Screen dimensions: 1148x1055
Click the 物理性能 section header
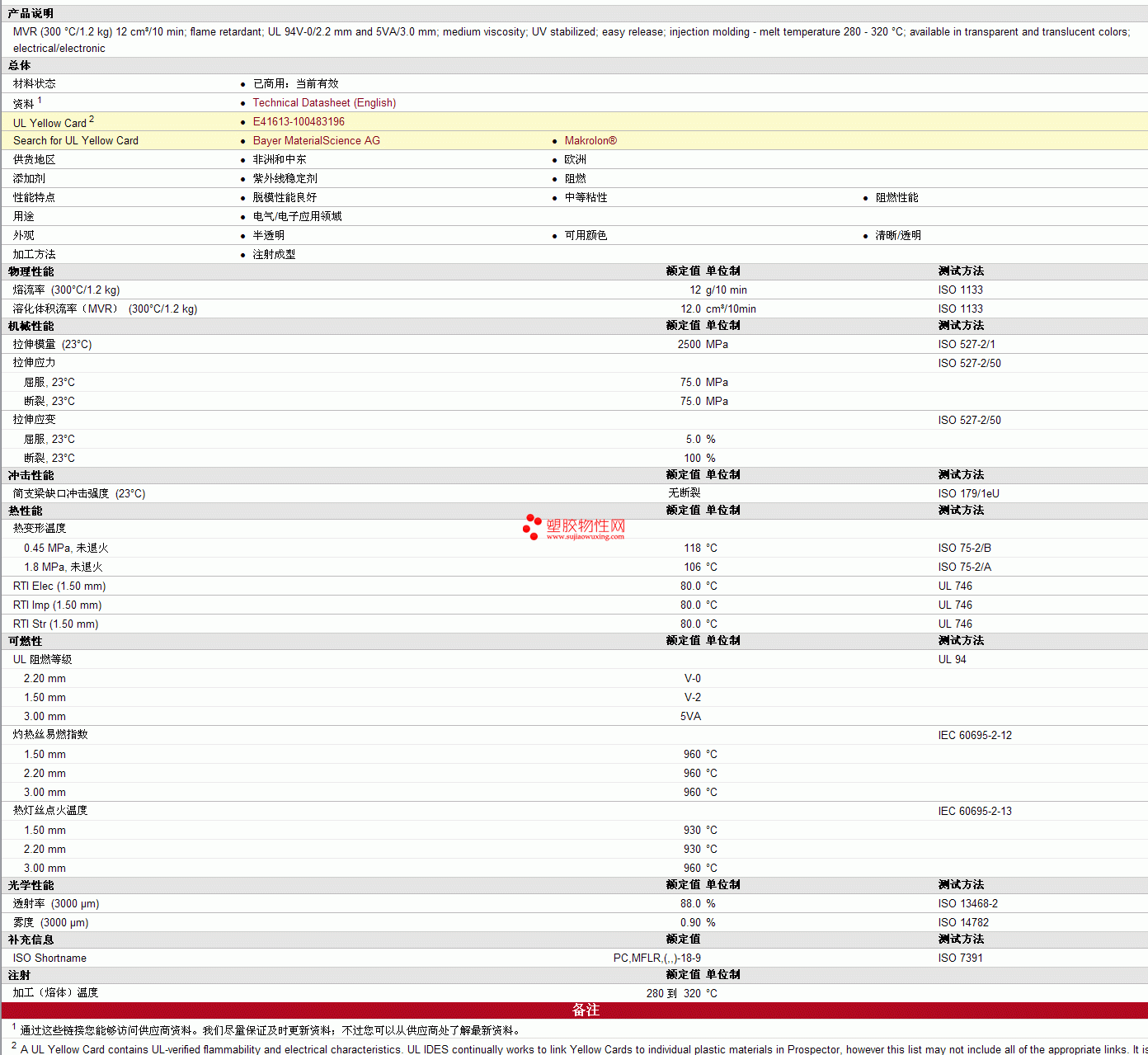[x=31, y=271]
